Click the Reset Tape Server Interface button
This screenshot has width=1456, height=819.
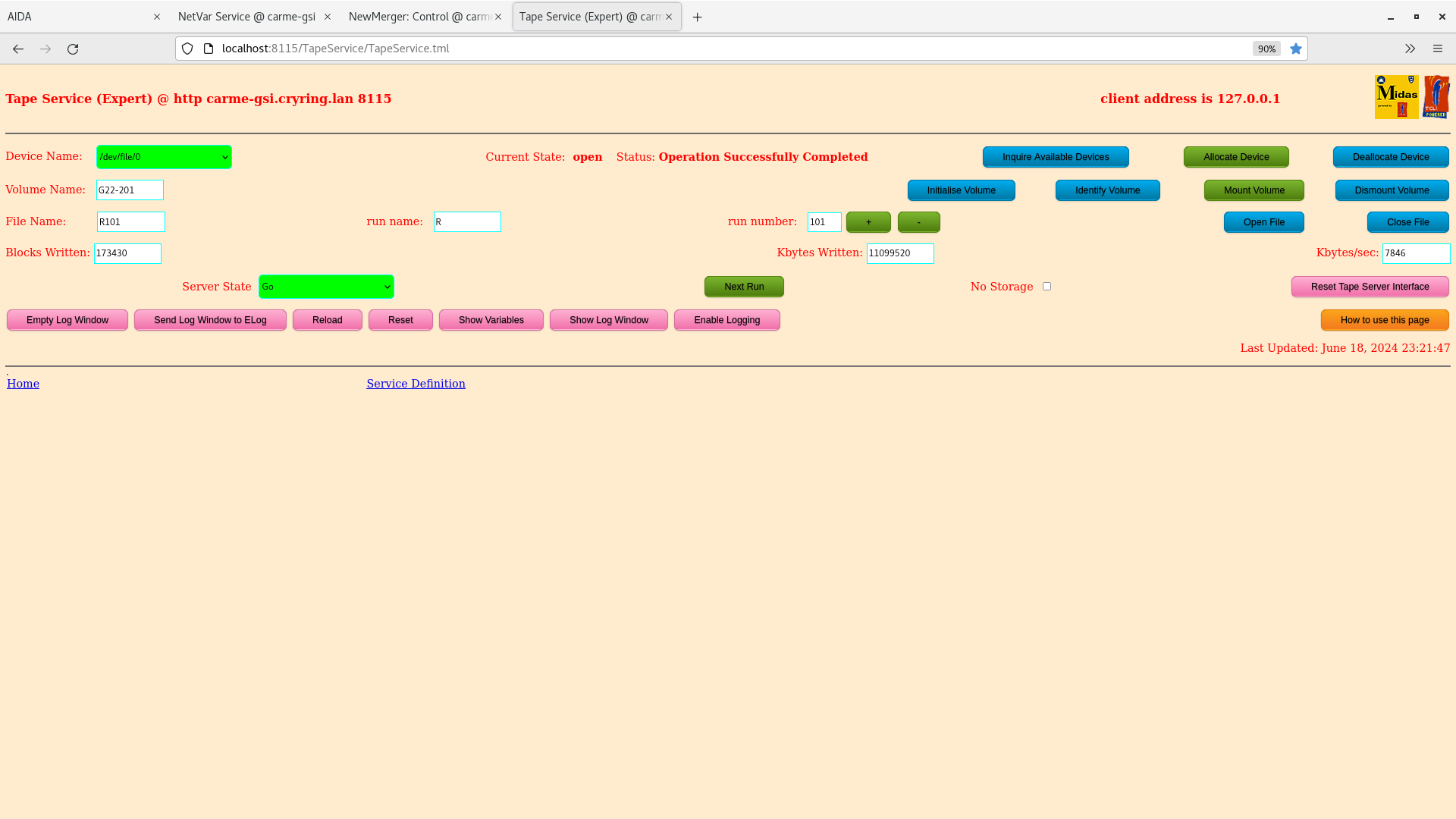tap(1370, 286)
